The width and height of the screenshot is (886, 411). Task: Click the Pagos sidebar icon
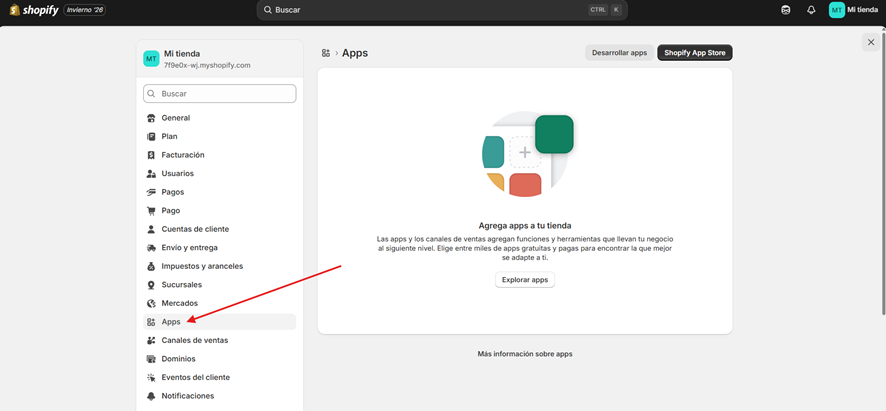(x=151, y=192)
